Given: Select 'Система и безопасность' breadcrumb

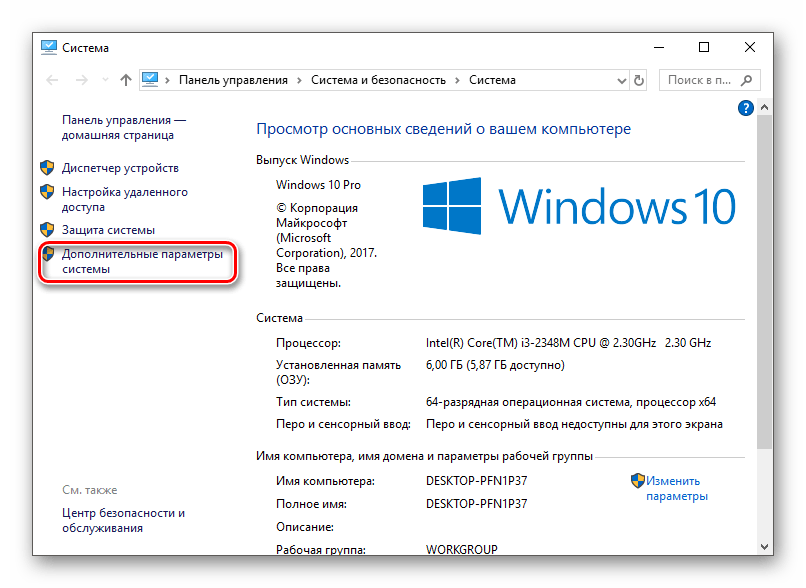Looking at the screenshot, I should point(378,80).
